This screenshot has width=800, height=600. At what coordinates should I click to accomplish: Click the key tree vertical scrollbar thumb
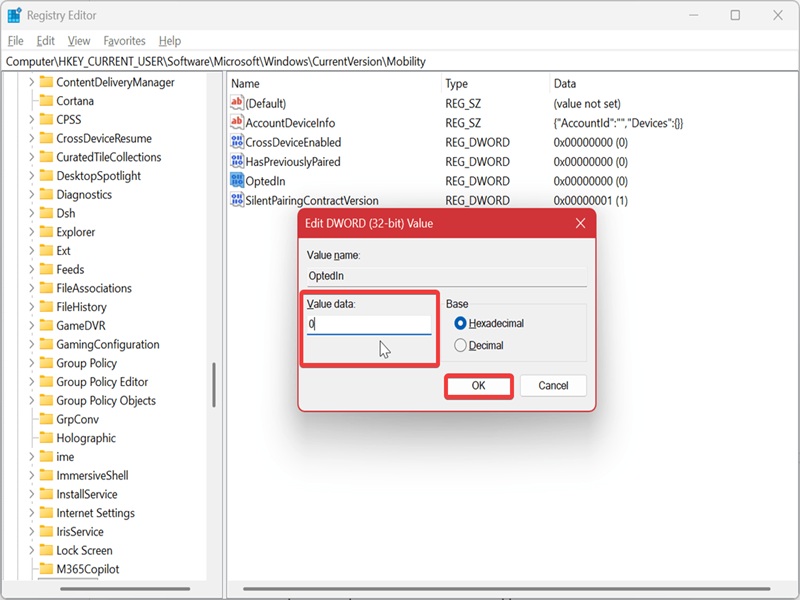point(214,385)
